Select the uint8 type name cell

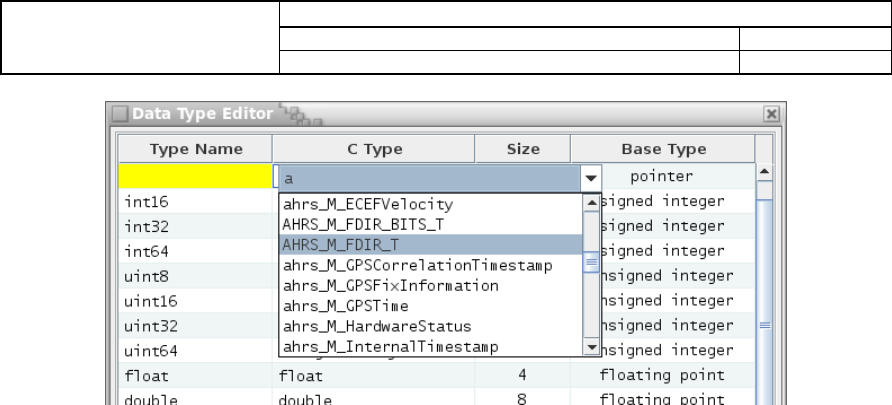[x=196, y=276]
